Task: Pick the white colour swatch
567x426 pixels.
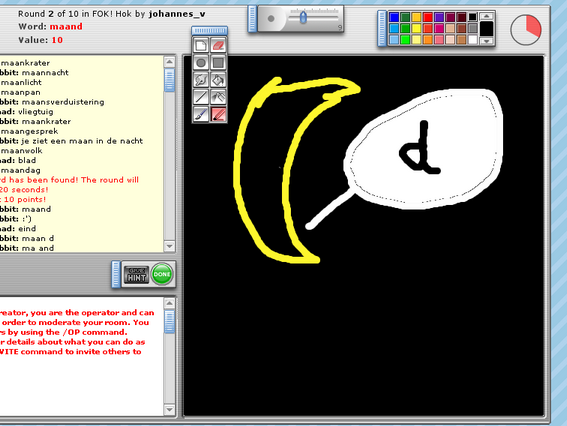Action: point(473,39)
